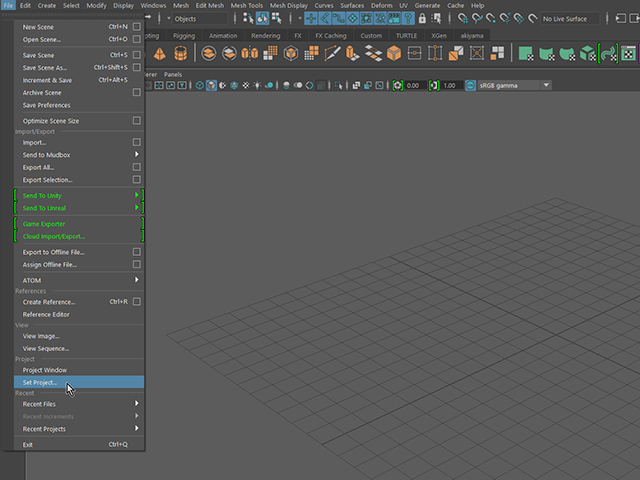Image resolution: width=640 pixels, height=480 pixels.
Task: Click the use all lights bulb icon
Action: coord(257,85)
